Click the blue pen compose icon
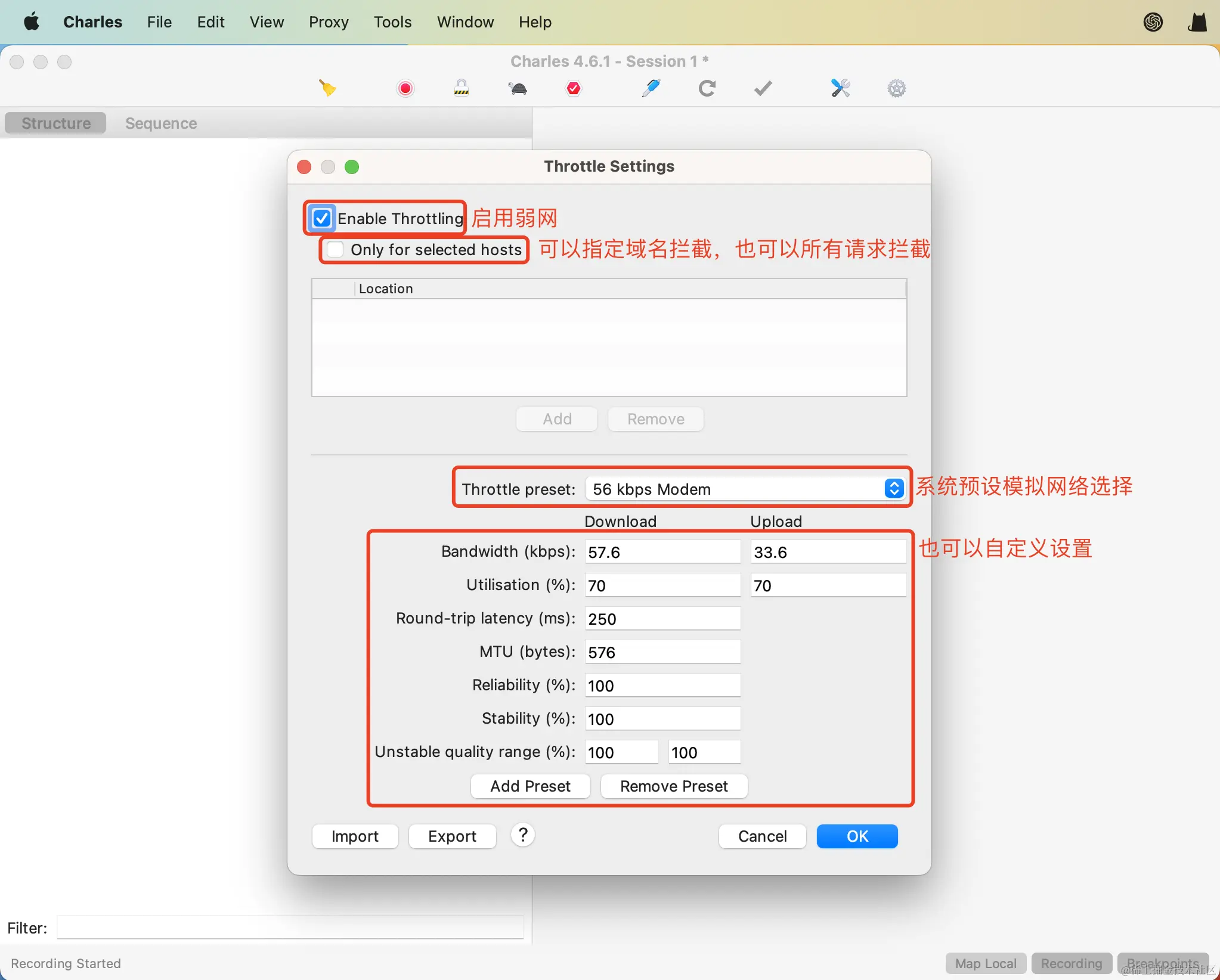Screen dimensions: 1220x980 [x=651, y=88]
